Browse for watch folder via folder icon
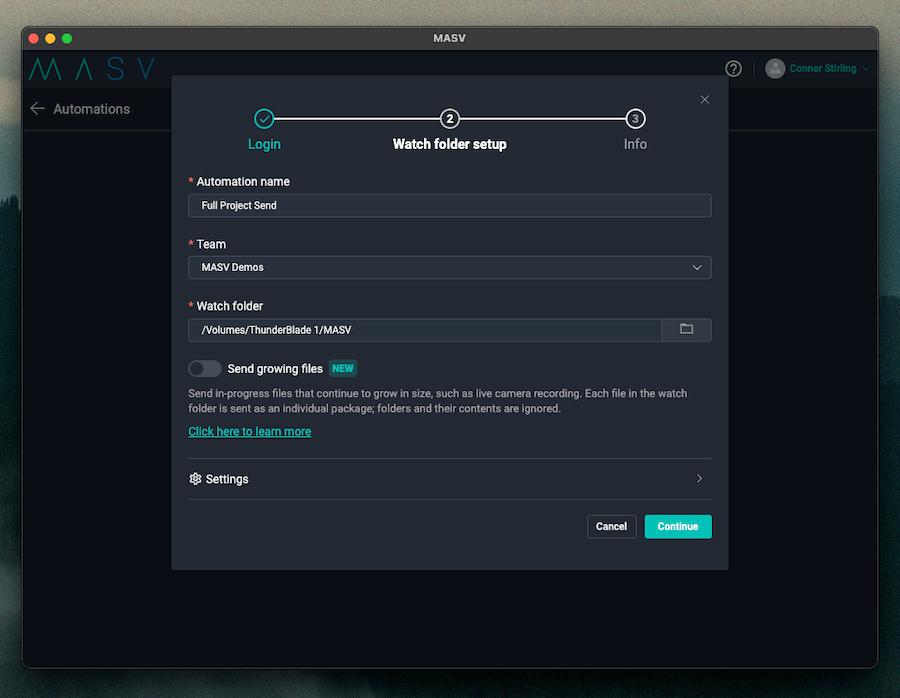The image size is (900, 698). tap(686, 329)
